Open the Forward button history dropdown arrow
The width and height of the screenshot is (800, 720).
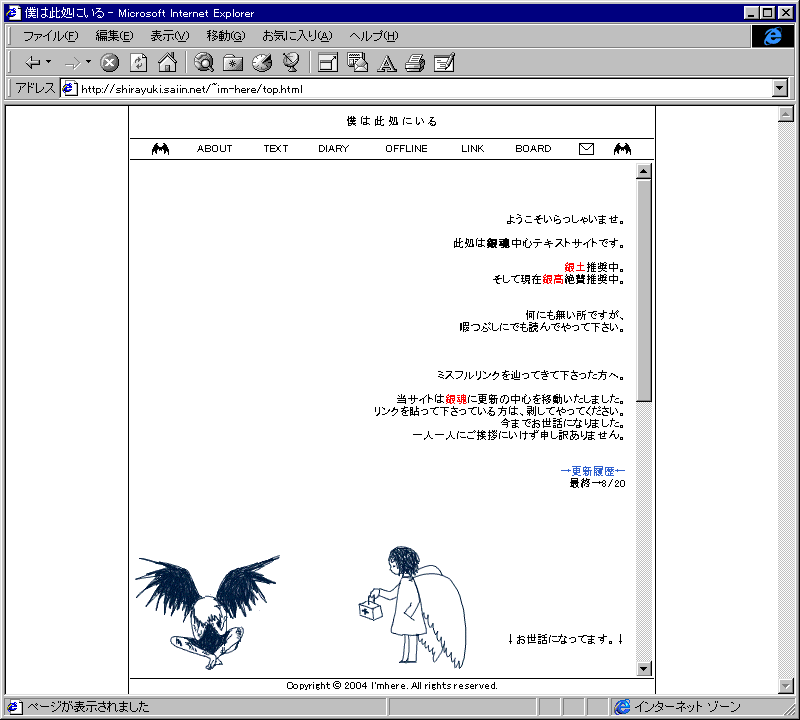(x=88, y=62)
